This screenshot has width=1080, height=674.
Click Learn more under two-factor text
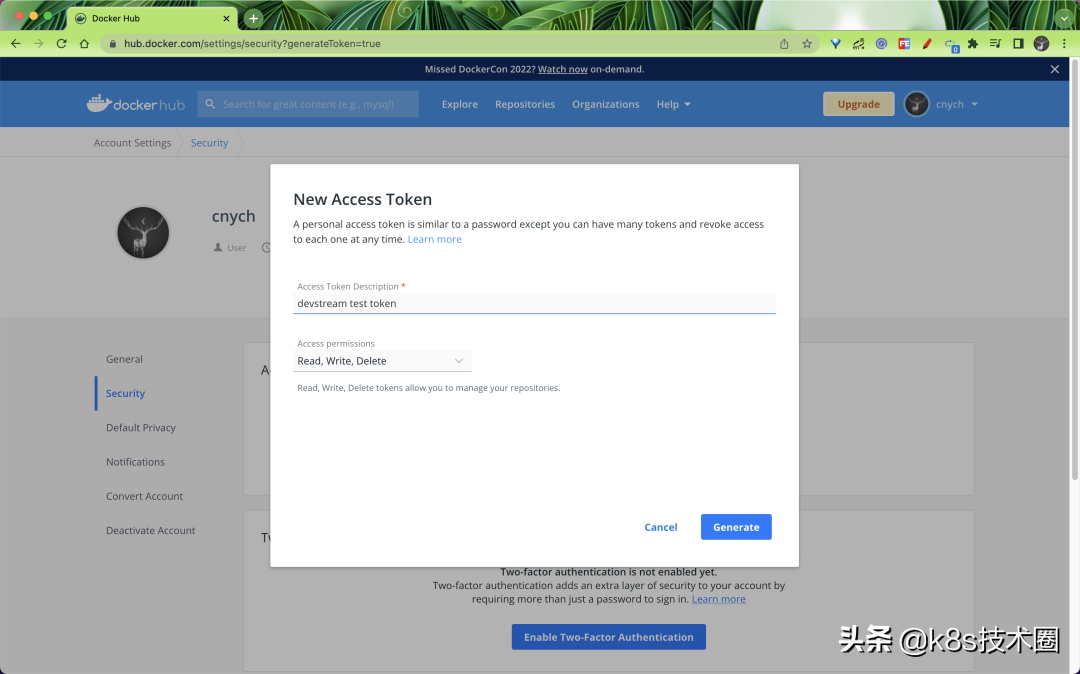click(718, 599)
